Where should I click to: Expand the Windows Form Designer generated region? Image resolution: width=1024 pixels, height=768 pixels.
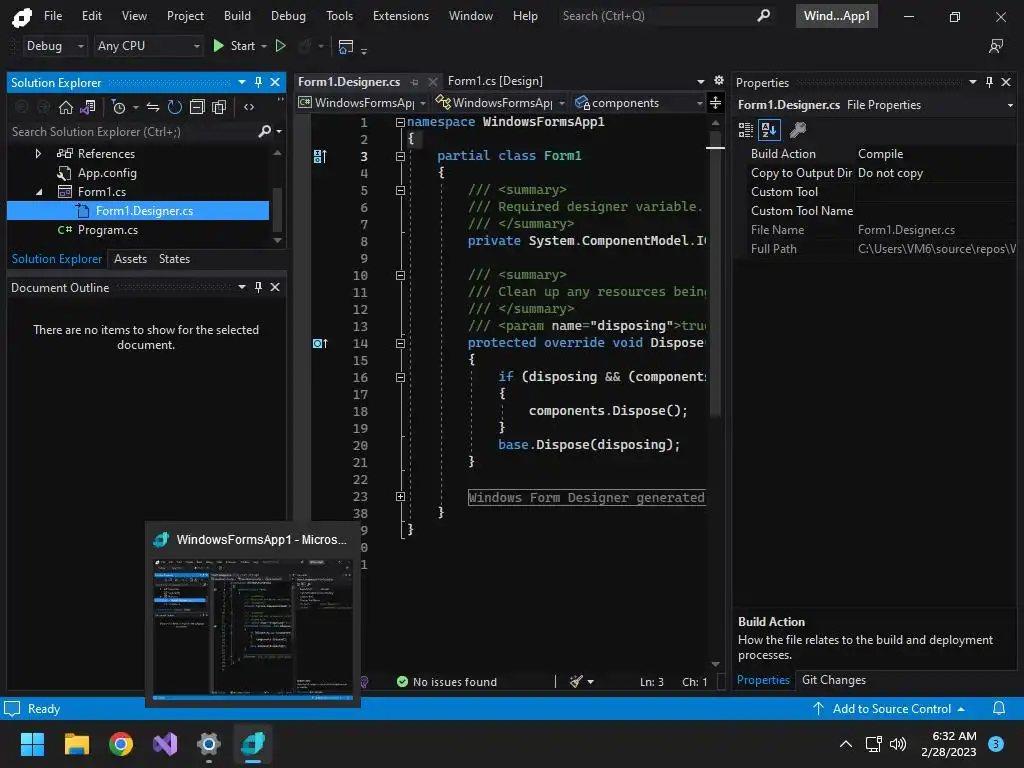[x=400, y=496]
